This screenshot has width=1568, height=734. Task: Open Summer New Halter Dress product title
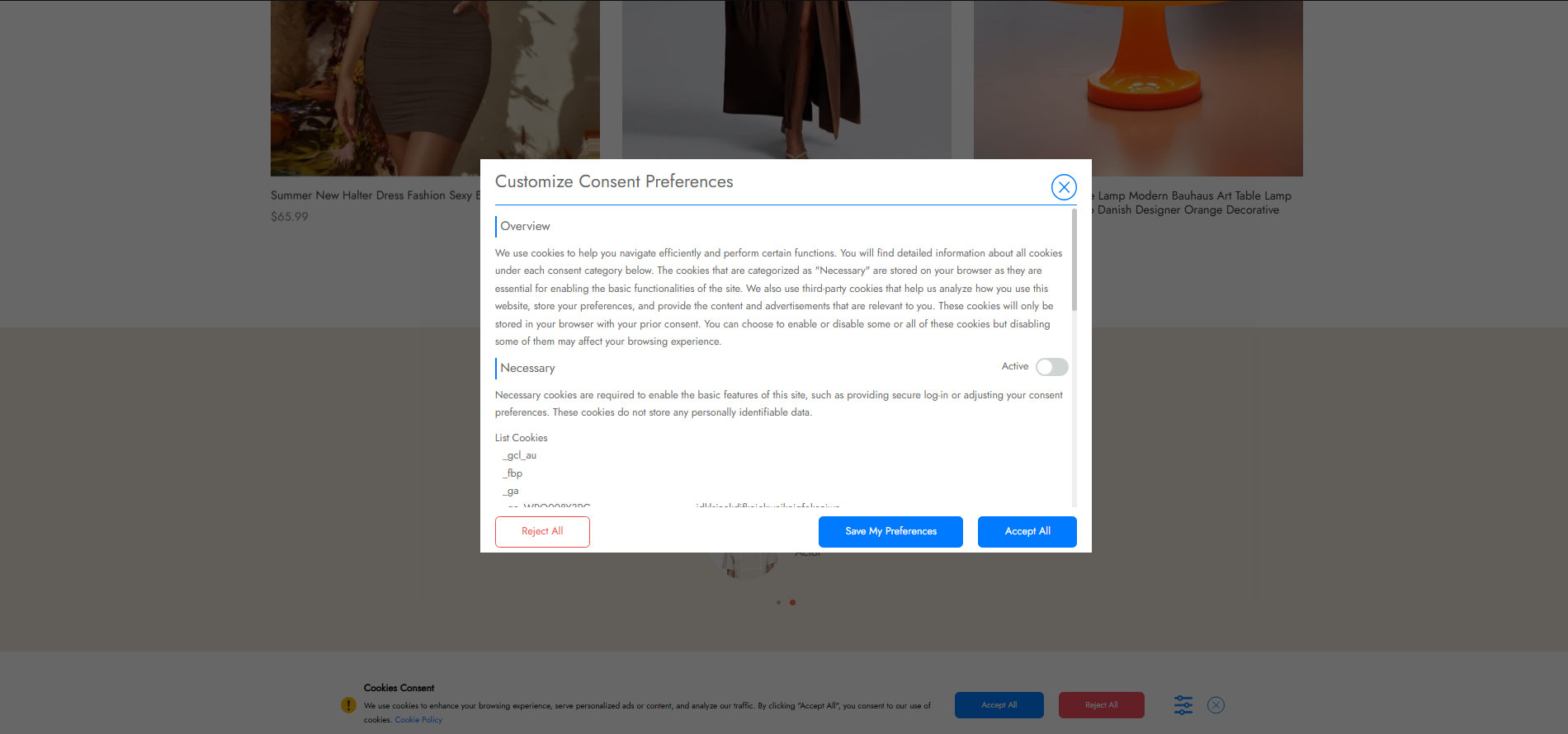tap(375, 195)
